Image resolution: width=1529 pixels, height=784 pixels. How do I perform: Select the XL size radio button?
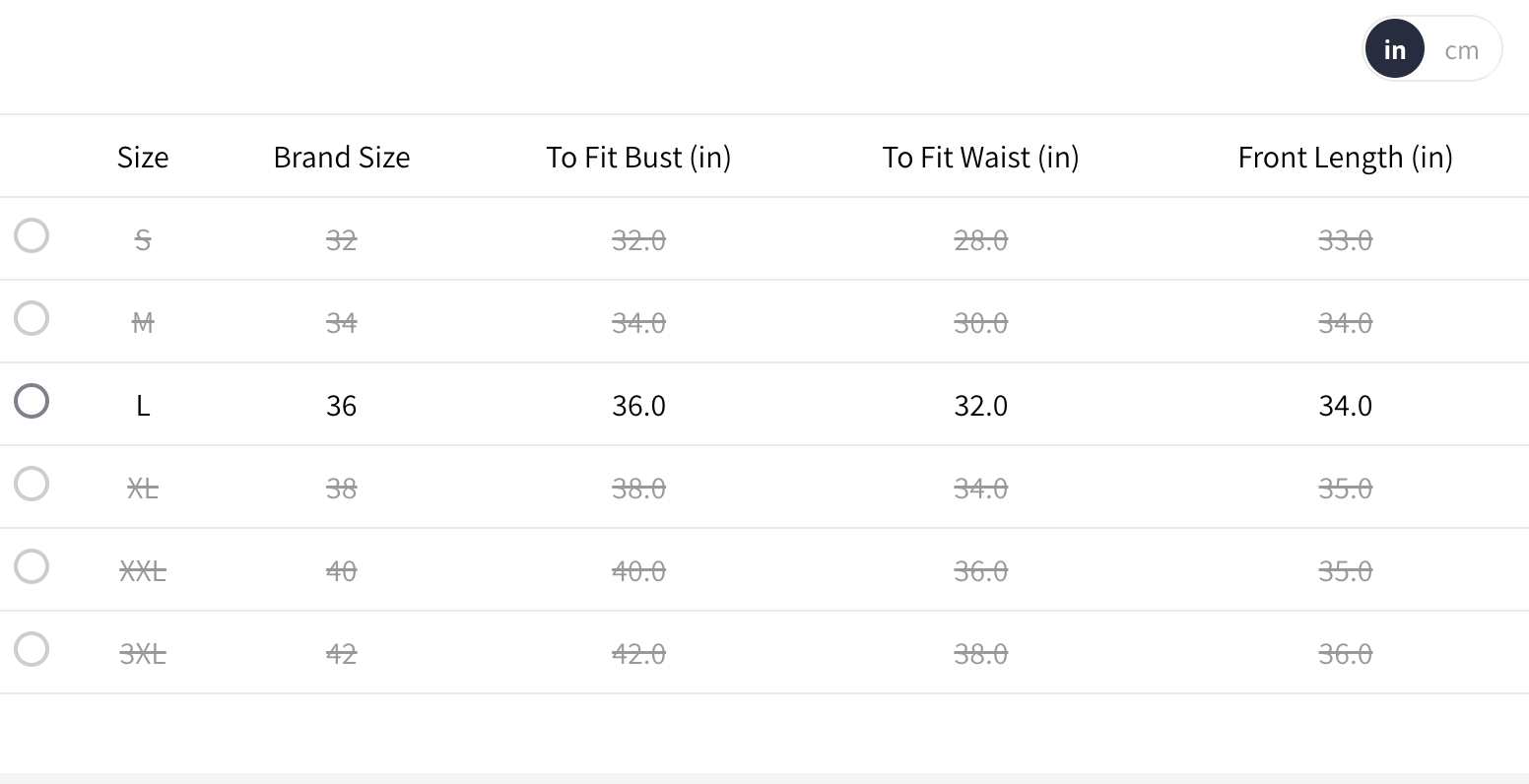(32, 484)
